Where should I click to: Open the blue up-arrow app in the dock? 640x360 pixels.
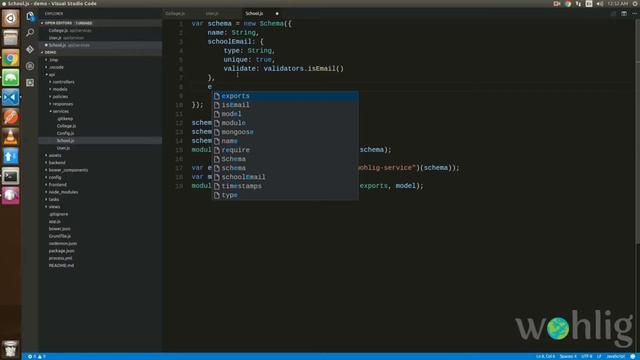point(11,156)
